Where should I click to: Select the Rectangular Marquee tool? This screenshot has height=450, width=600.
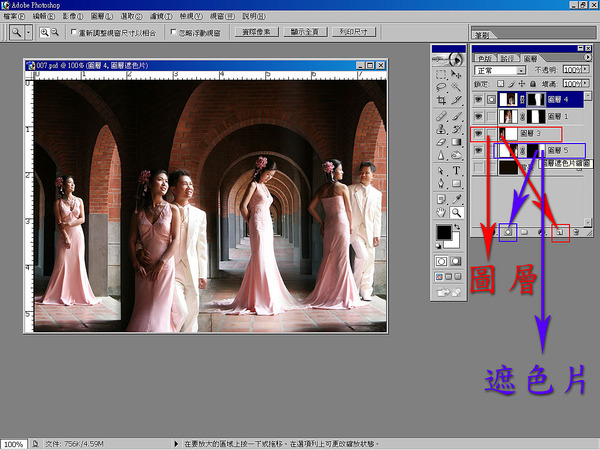[x=441, y=75]
